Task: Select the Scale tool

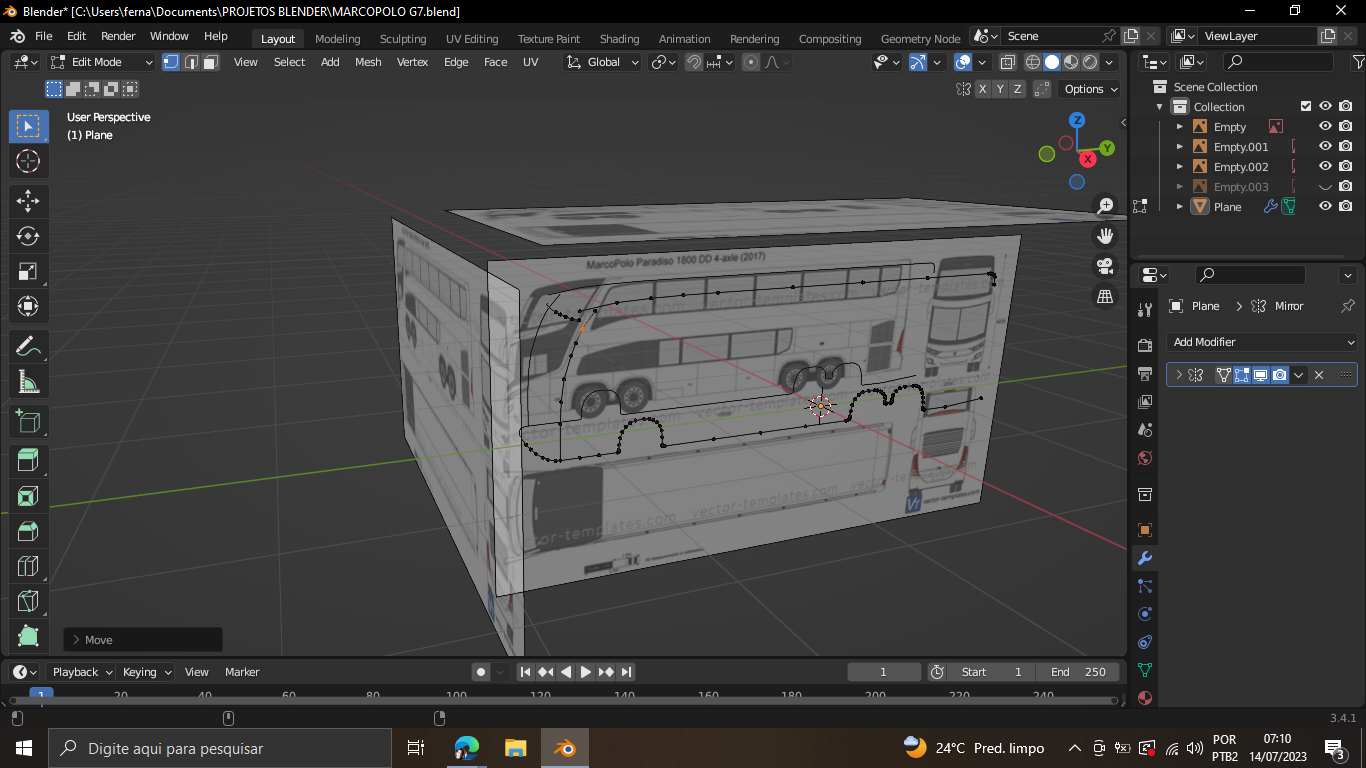Action: coord(28,271)
